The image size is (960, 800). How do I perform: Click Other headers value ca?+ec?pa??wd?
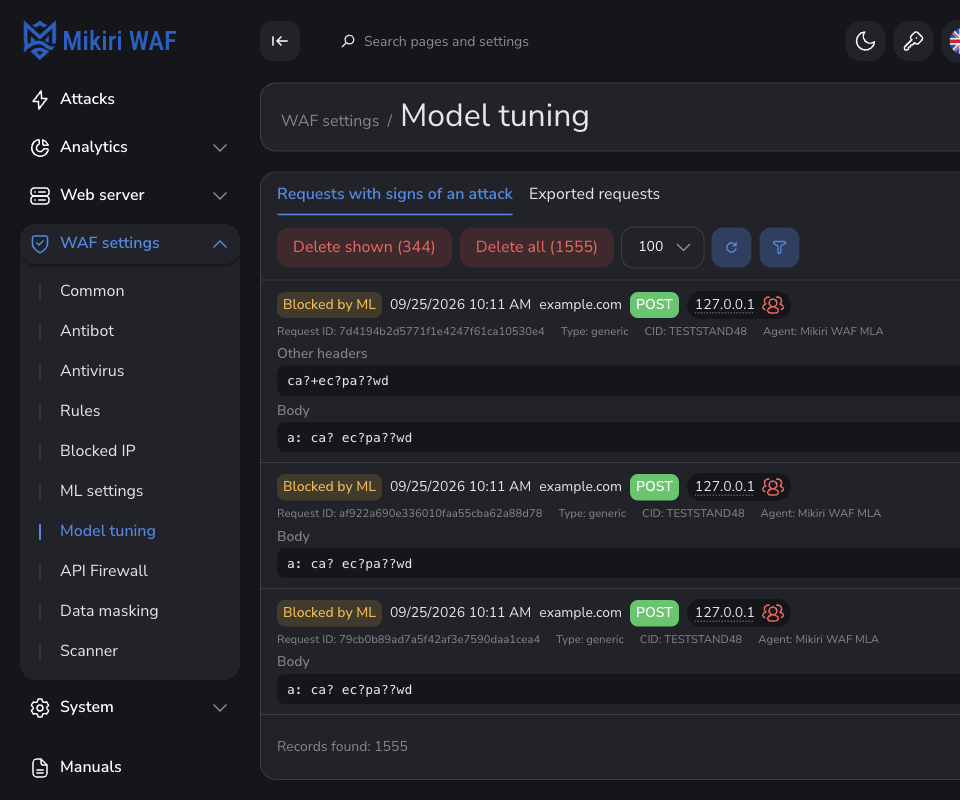(x=338, y=381)
